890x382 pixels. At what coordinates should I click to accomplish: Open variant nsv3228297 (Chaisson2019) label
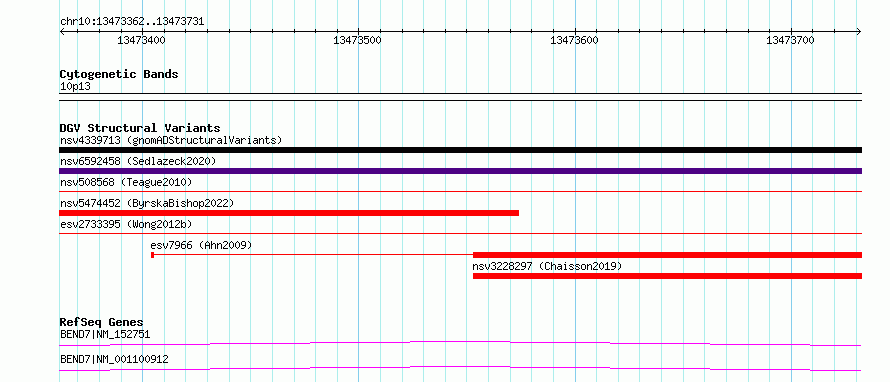coord(547,266)
